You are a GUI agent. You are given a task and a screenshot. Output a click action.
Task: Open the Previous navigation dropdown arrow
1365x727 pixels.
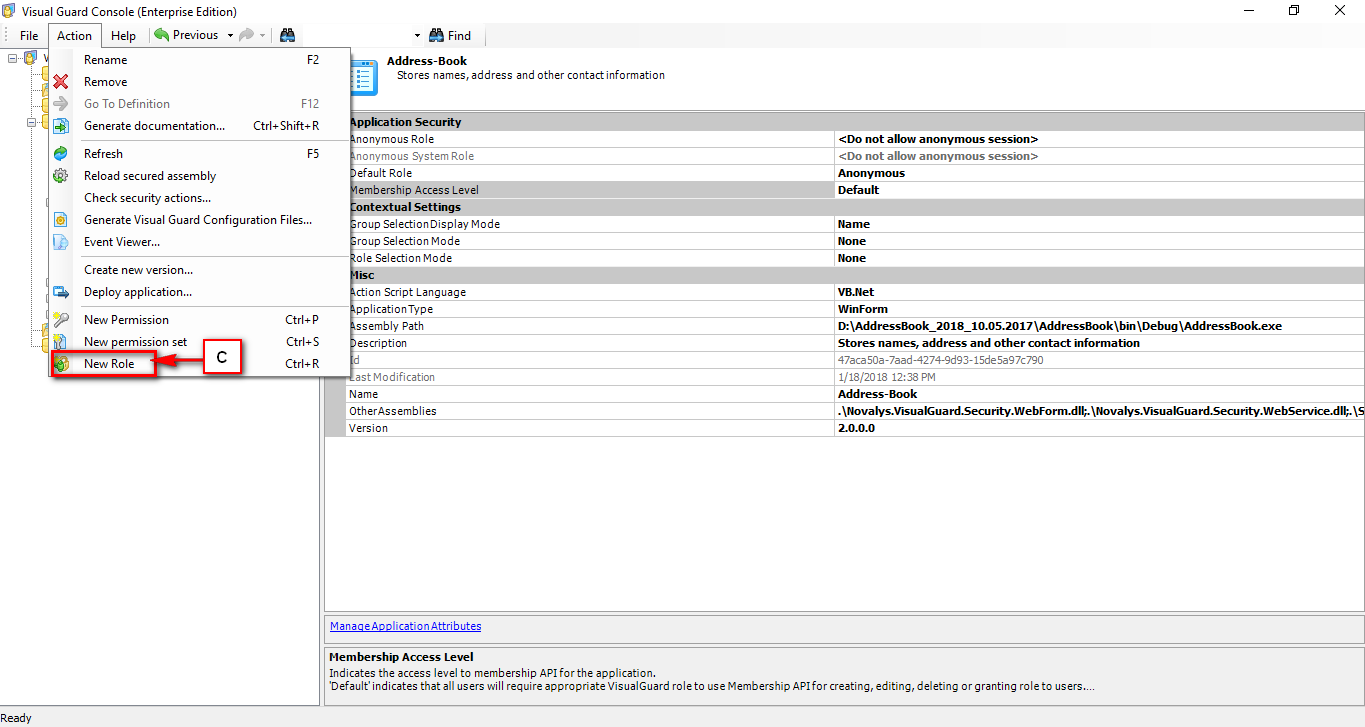click(232, 35)
